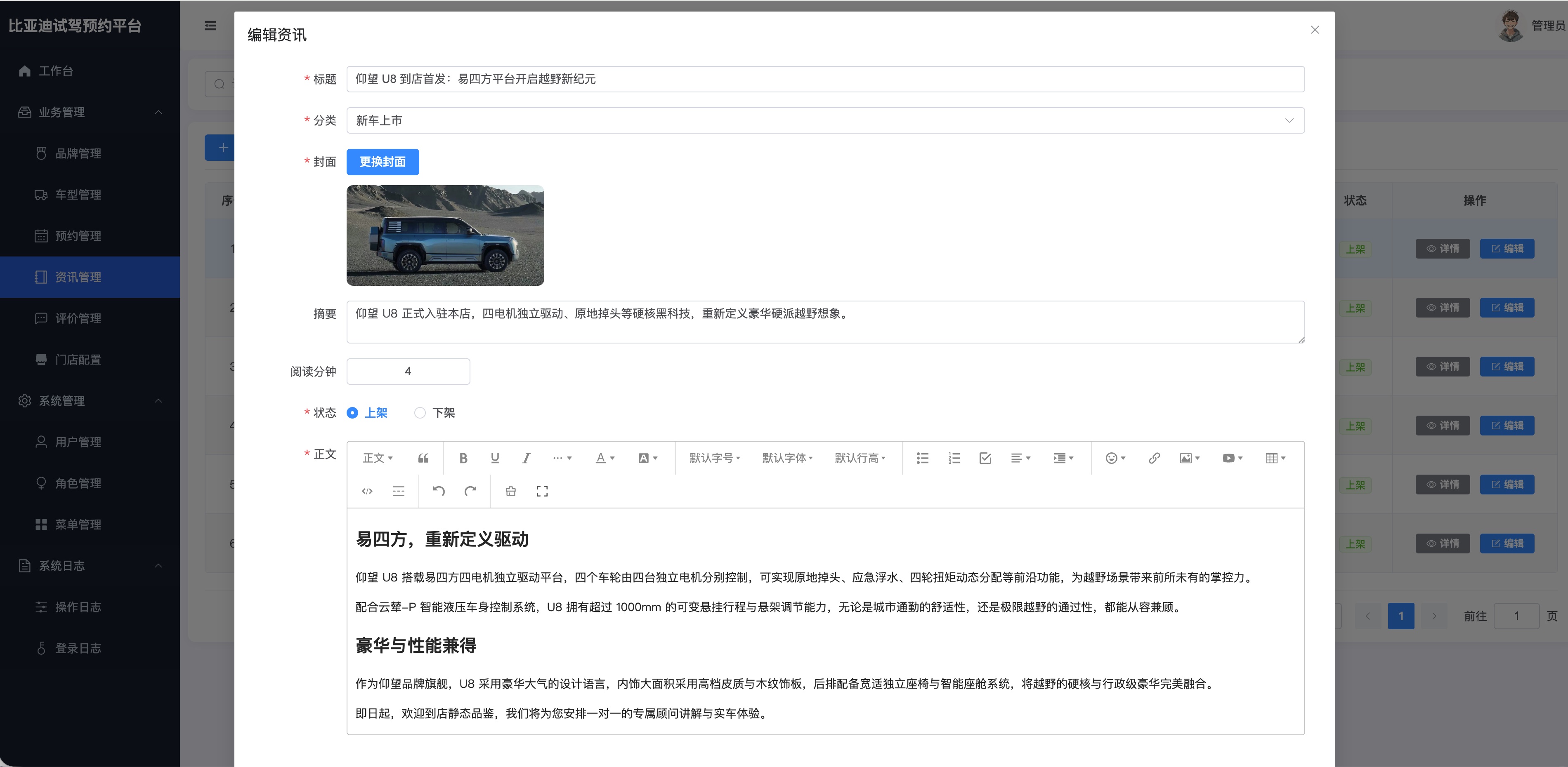Image resolution: width=1568 pixels, height=767 pixels.
Task: Open the 正文 heading style dropdown
Action: pos(378,458)
